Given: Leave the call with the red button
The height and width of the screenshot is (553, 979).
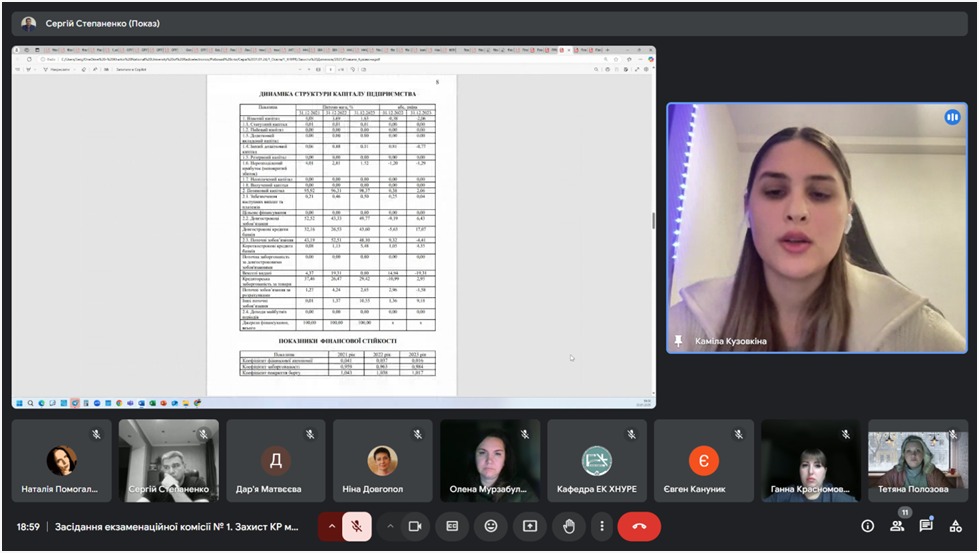Looking at the screenshot, I should click(639, 526).
